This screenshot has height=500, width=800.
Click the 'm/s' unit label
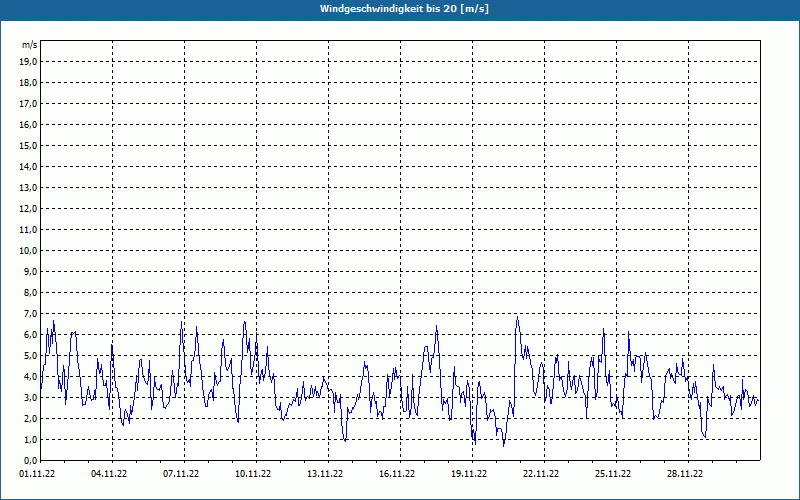(30, 45)
